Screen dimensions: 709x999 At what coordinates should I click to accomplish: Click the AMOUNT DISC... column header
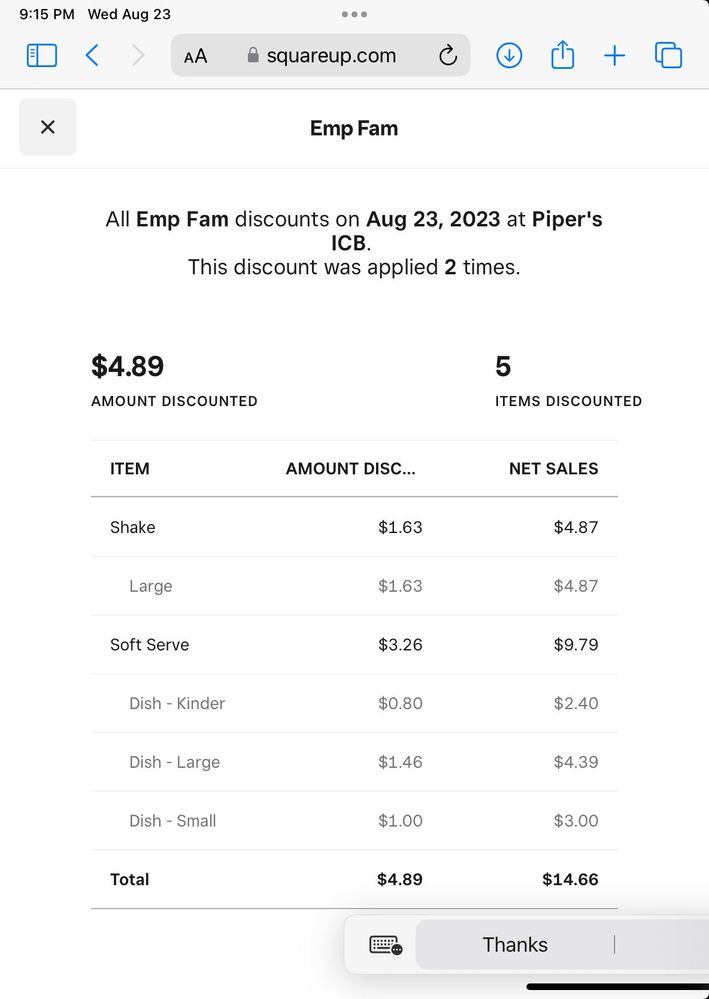pyautogui.click(x=350, y=468)
